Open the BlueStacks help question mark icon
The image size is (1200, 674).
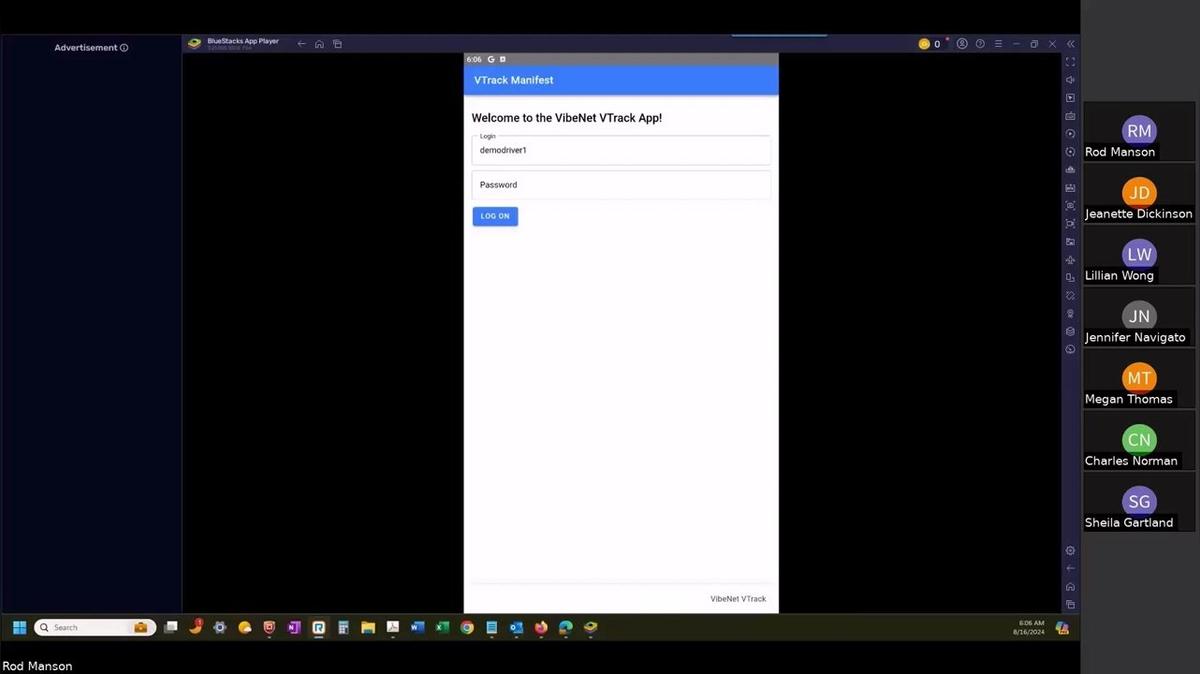(x=980, y=43)
